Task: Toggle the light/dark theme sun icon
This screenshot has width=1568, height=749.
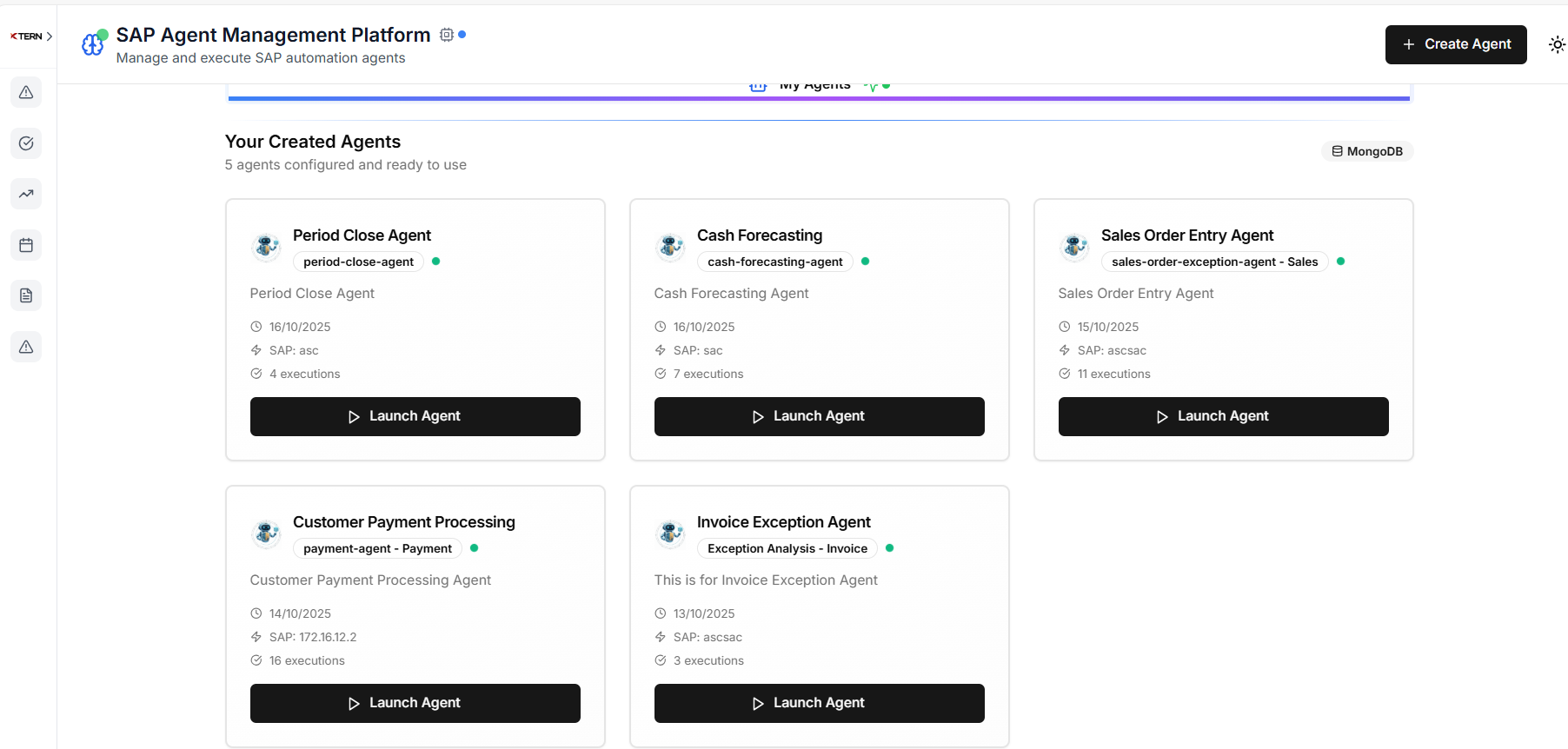Action: [x=1557, y=44]
